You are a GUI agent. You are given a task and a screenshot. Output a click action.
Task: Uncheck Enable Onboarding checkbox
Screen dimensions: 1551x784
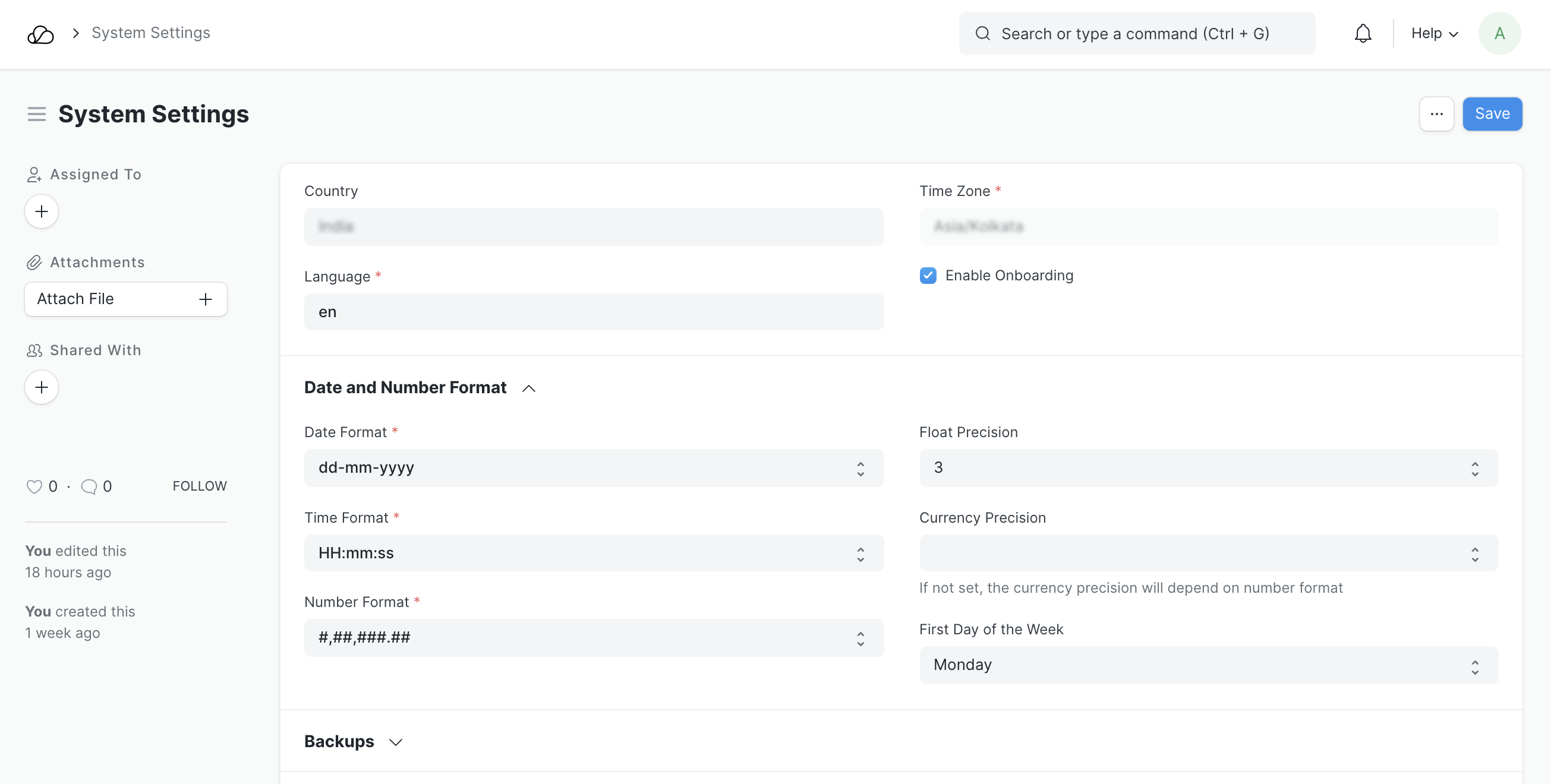[x=928, y=276]
